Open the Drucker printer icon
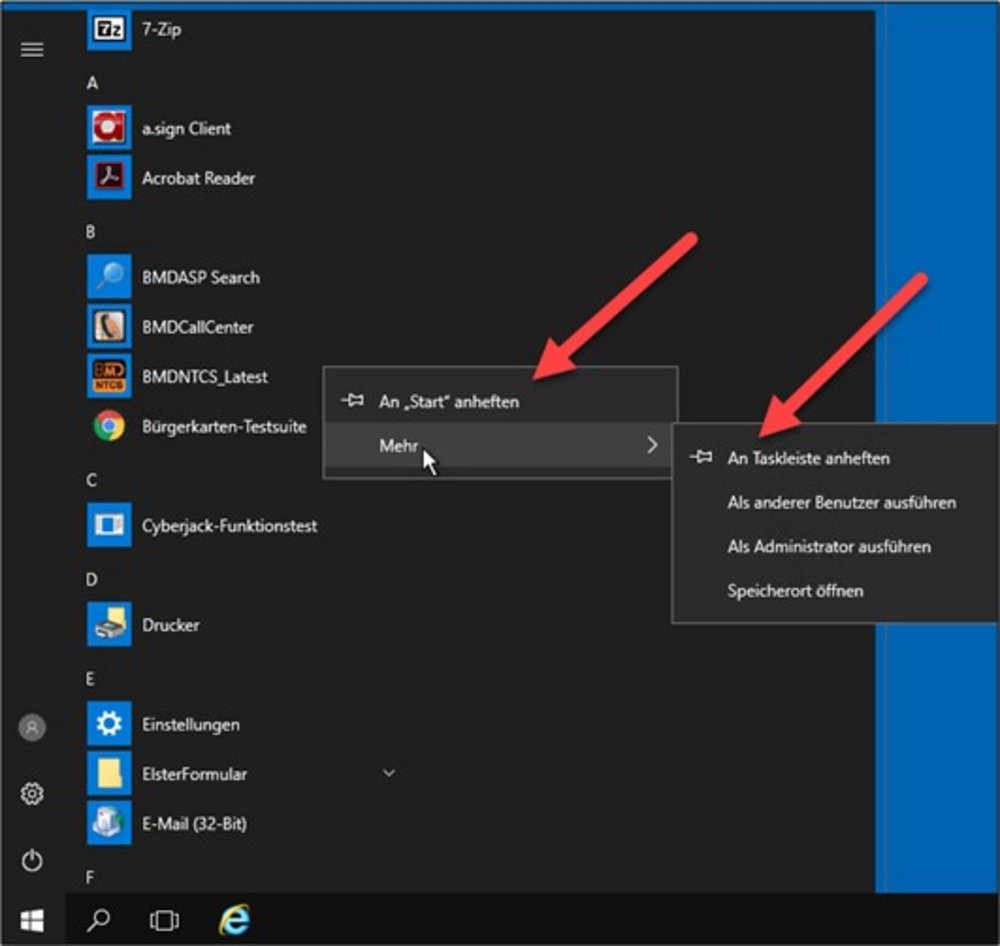The height and width of the screenshot is (946, 1000). [x=108, y=625]
